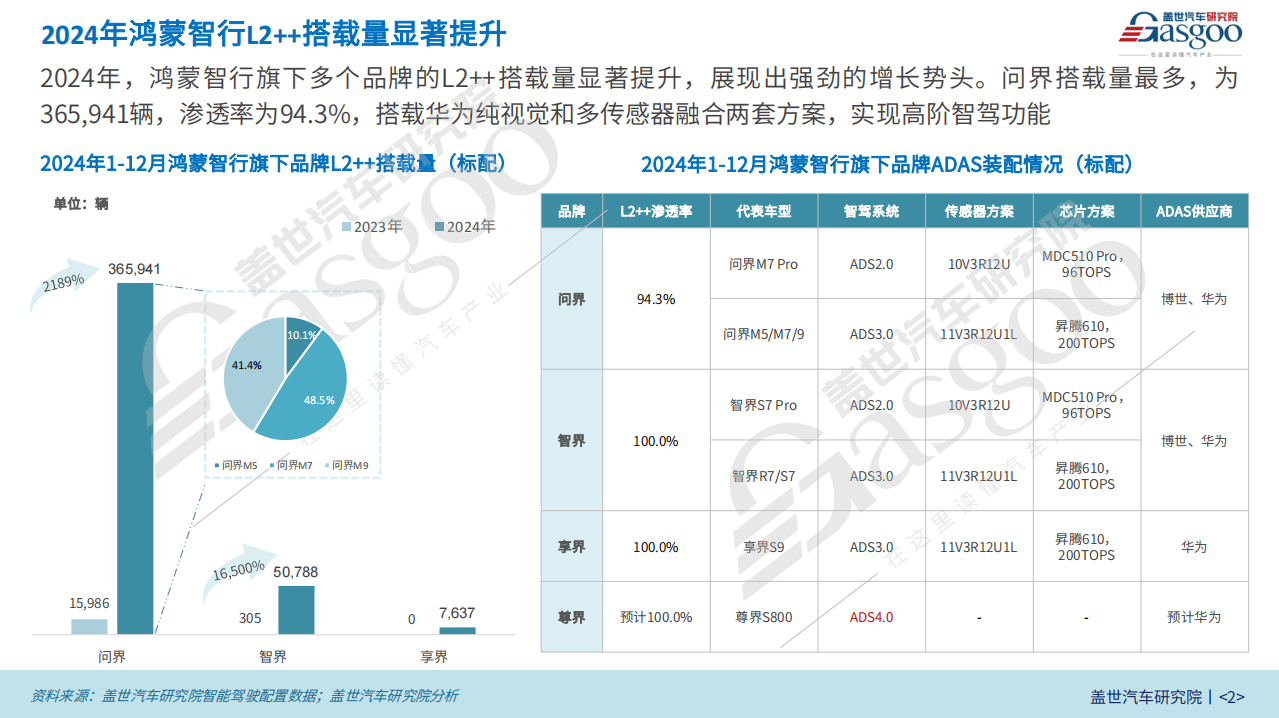Select the 智驾系统 column header

click(x=871, y=211)
